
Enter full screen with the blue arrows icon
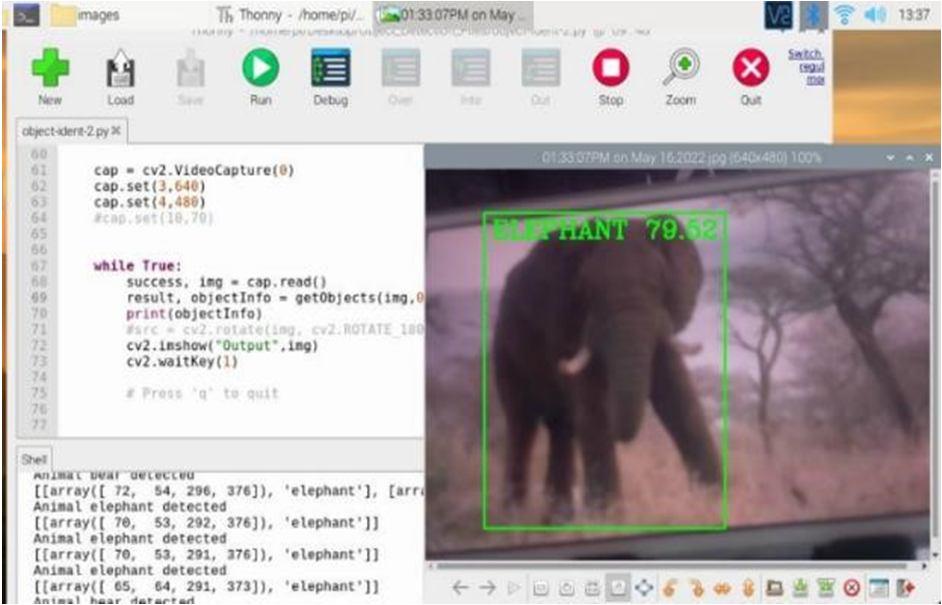643,587
